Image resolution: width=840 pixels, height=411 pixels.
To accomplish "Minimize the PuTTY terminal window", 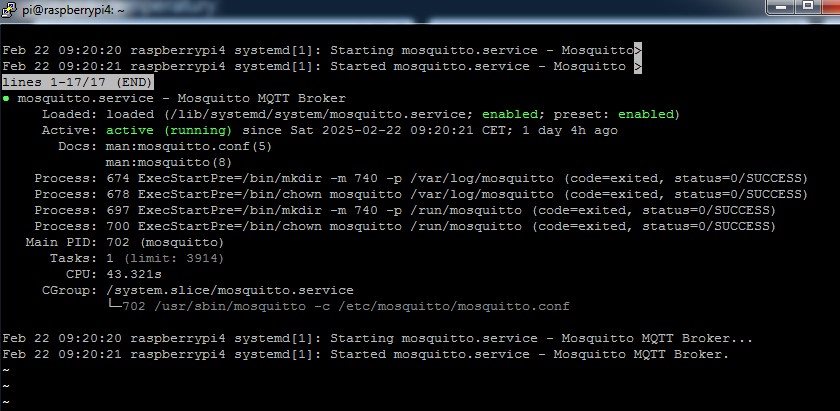I will pyautogui.click(x=783, y=8).
